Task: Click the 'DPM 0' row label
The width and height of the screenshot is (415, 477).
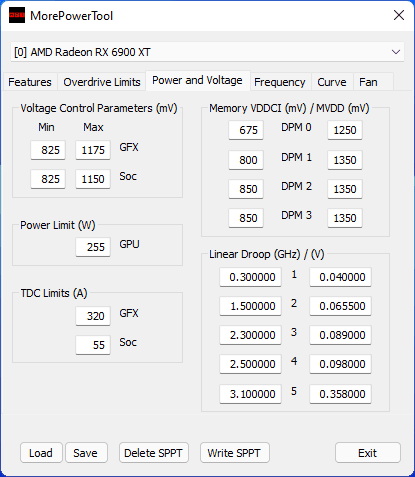Action: coord(296,127)
